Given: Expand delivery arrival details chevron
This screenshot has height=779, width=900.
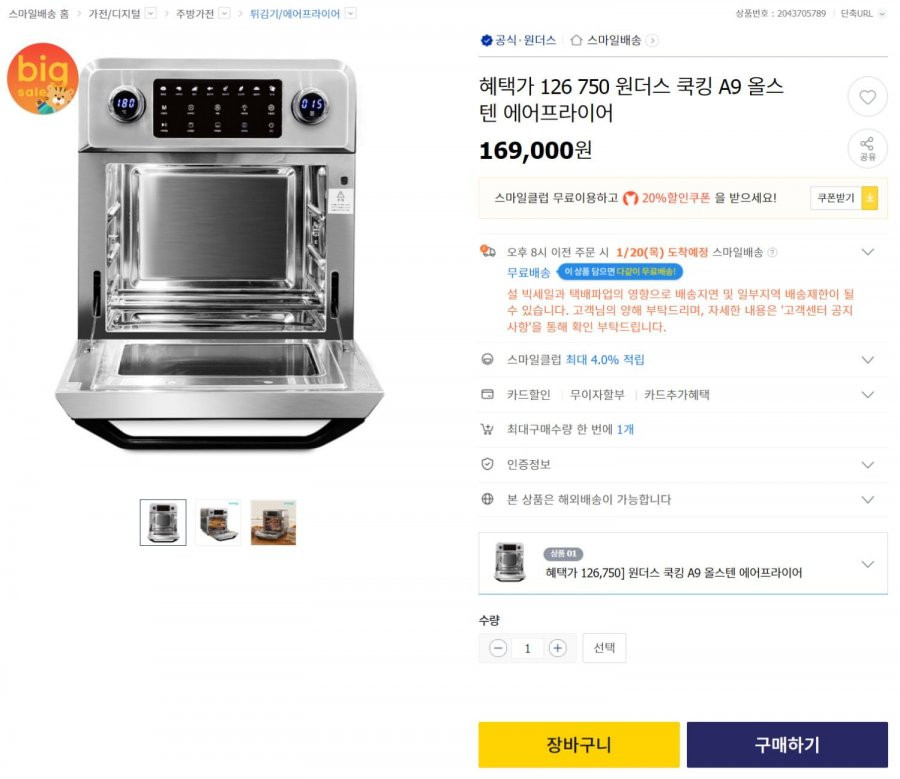Looking at the screenshot, I should pyautogui.click(x=868, y=252).
